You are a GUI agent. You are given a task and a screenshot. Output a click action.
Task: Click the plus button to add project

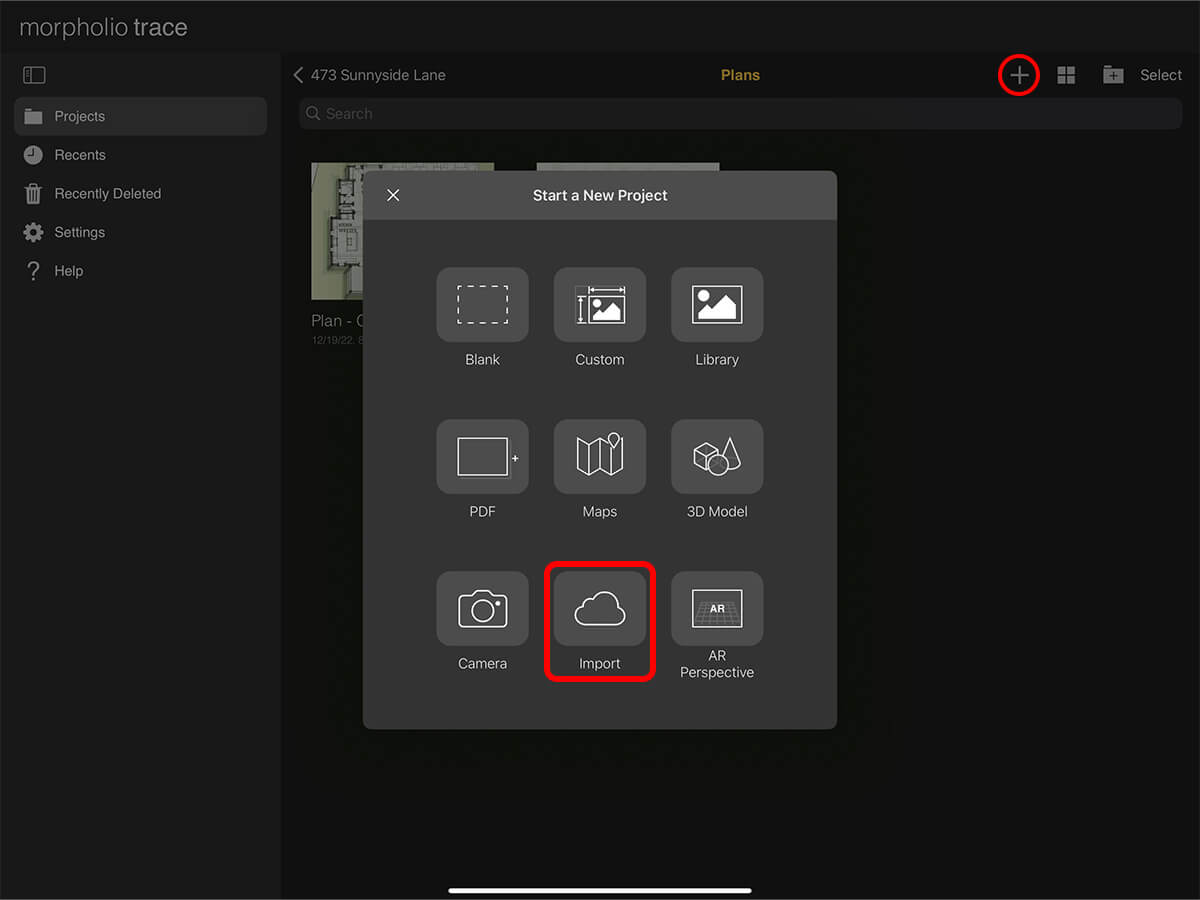pos(1018,75)
